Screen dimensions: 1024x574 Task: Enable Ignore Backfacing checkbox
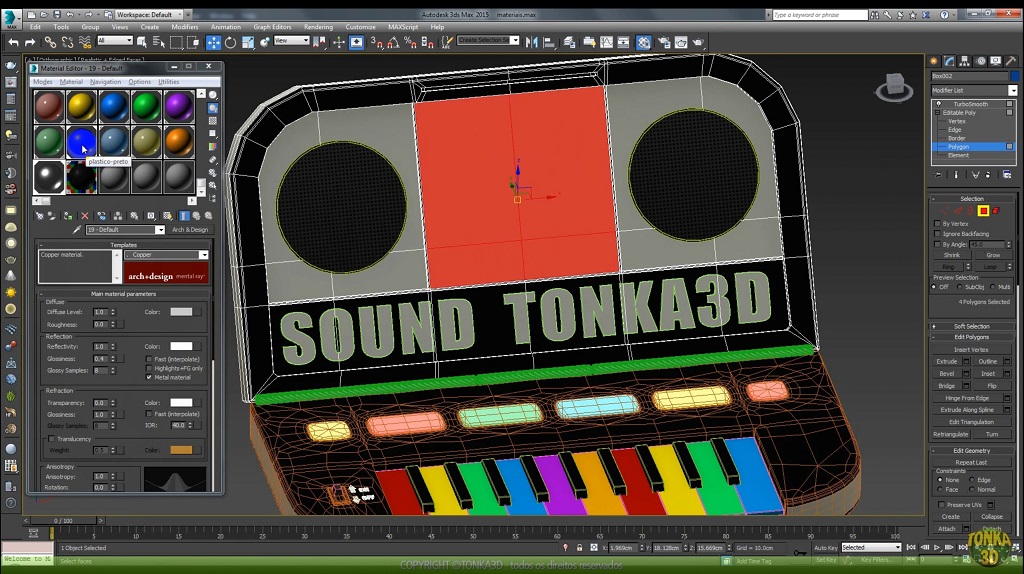[x=937, y=234]
